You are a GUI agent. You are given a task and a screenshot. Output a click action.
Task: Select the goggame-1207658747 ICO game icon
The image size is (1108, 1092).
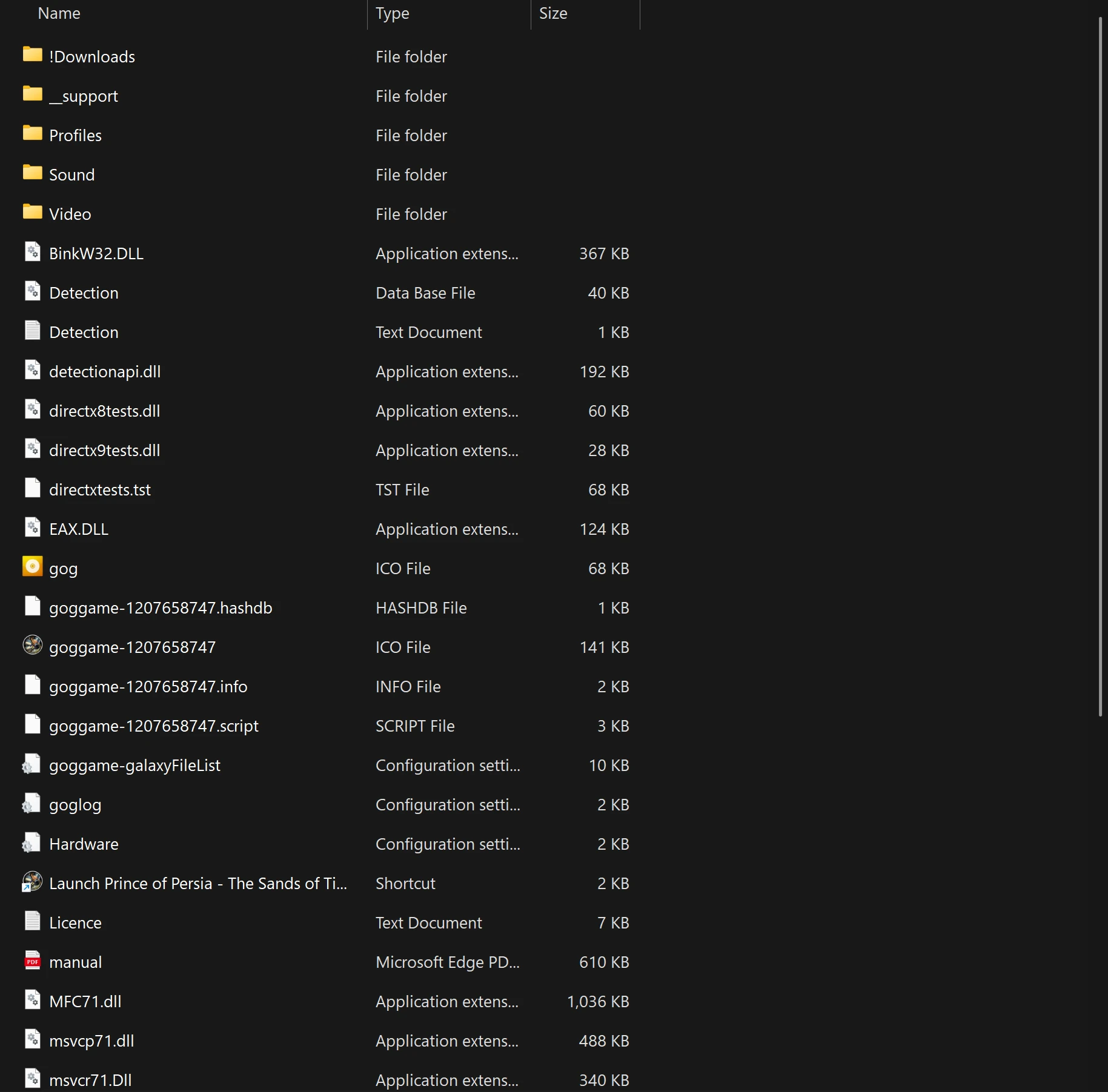pyautogui.click(x=33, y=646)
